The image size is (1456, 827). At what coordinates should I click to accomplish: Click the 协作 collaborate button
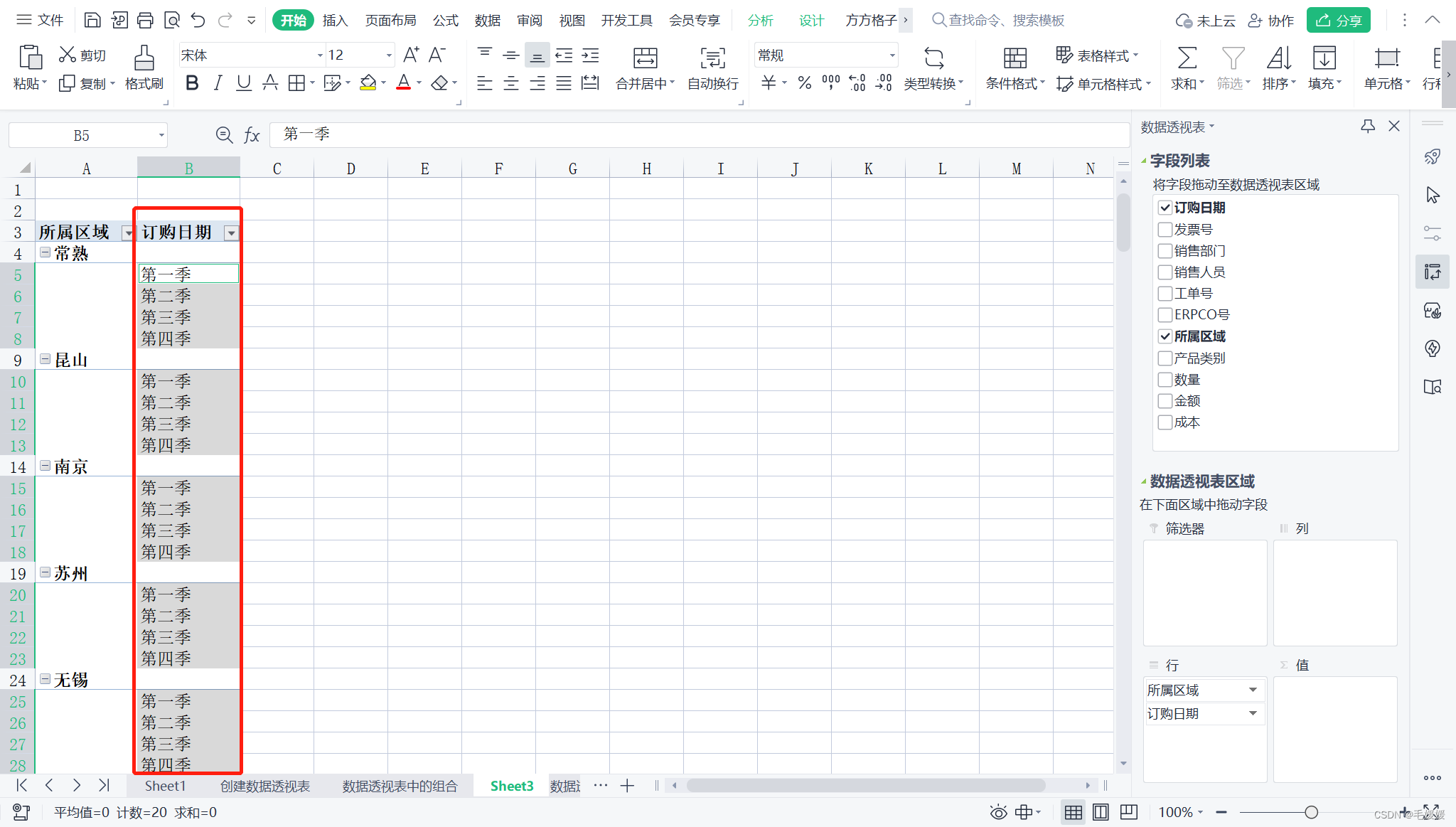pyautogui.click(x=1271, y=21)
